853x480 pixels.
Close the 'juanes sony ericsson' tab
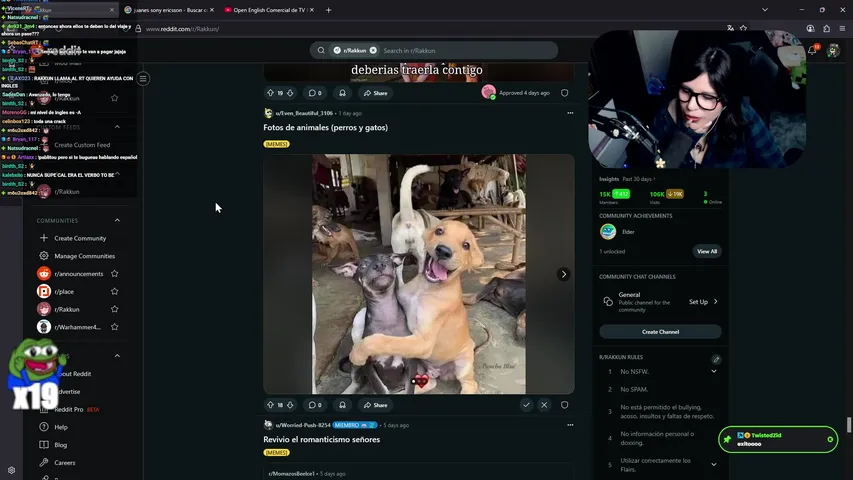coord(212,10)
